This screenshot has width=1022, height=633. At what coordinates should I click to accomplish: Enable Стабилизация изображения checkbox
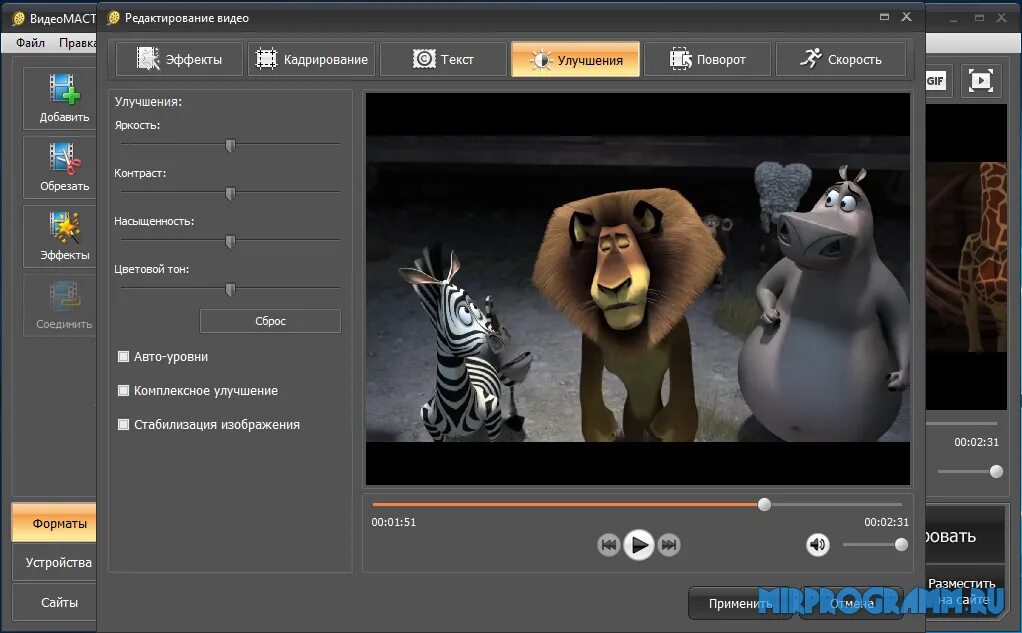click(123, 424)
